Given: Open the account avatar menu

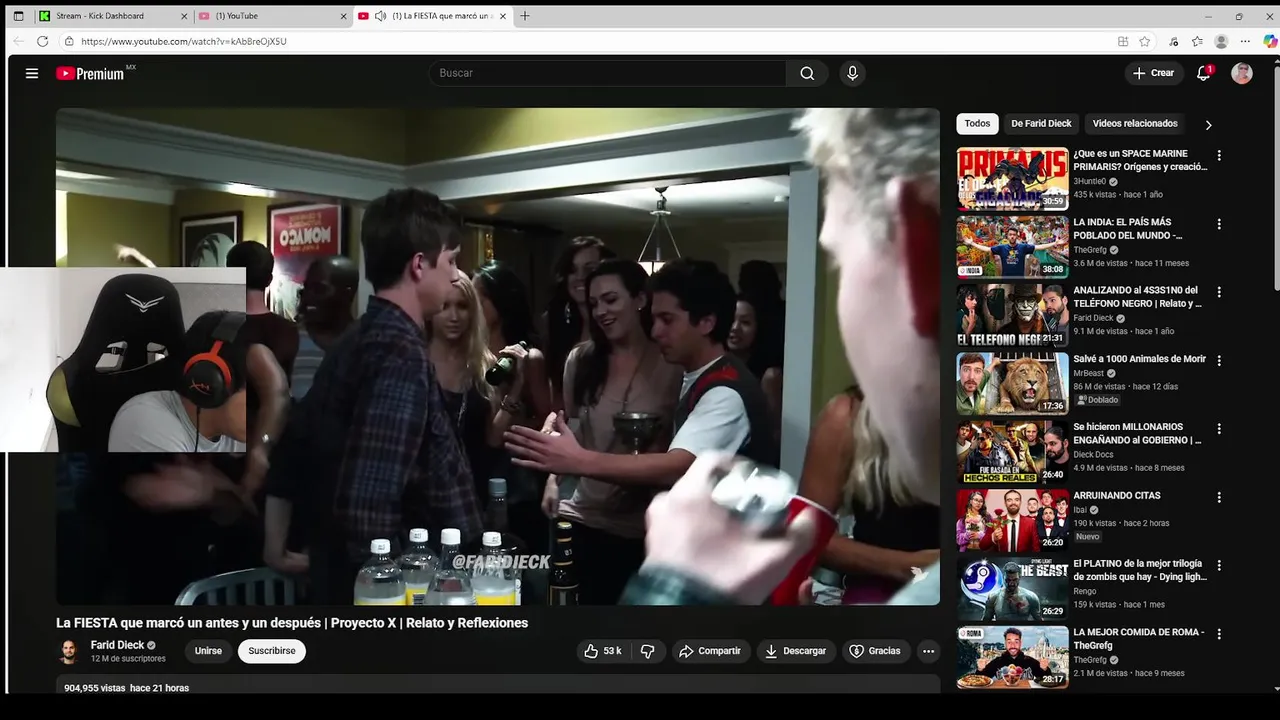Looking at the screenshot, I should (x=1242, y=73).
